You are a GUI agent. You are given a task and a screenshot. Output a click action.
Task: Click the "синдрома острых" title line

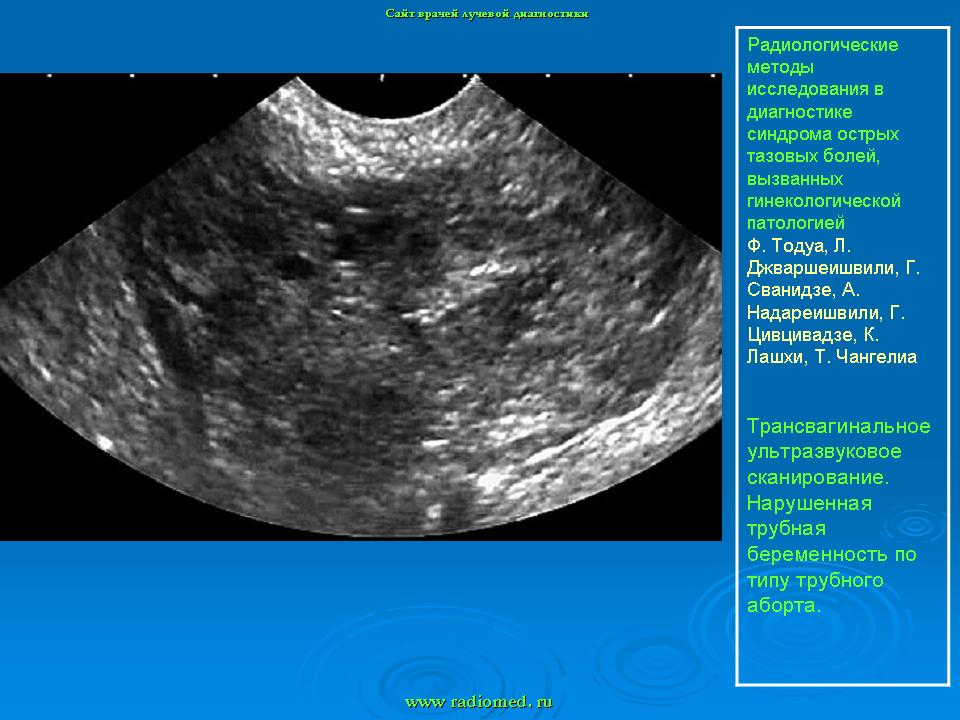(823, 134)
